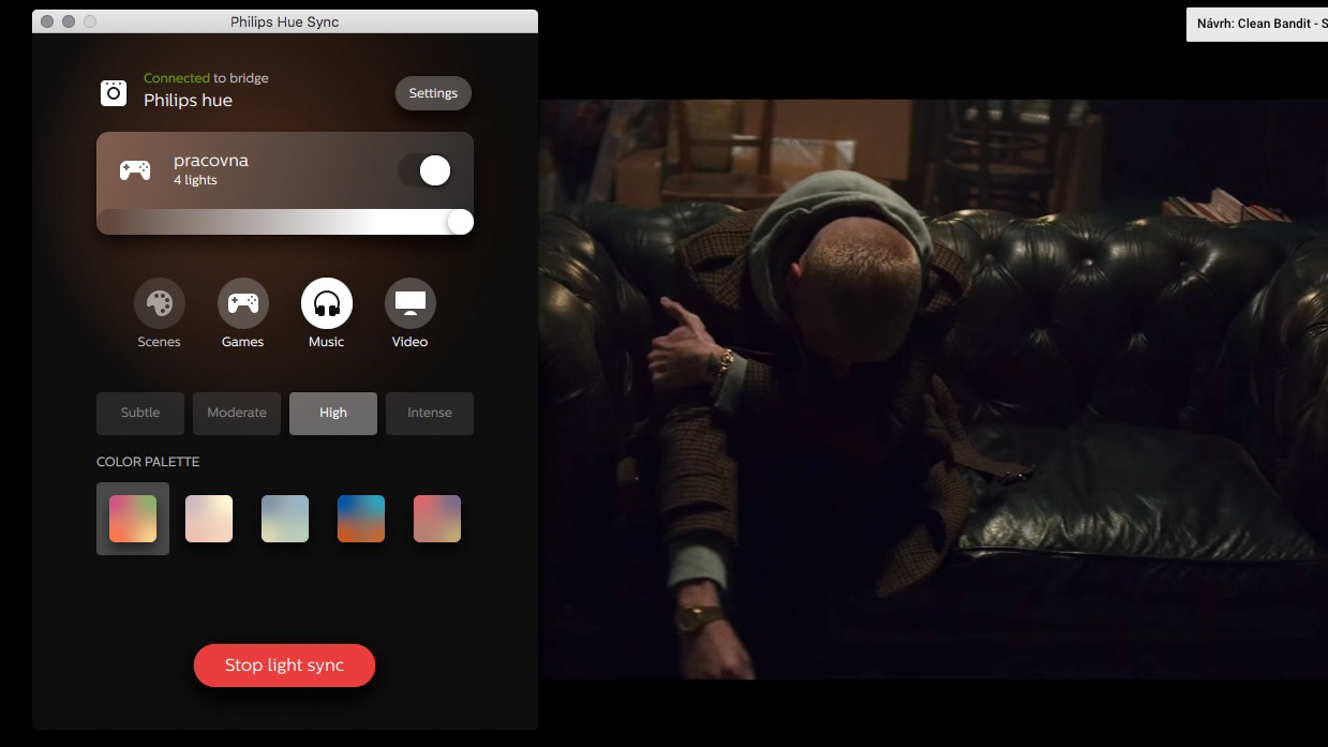Close the Philips Hue Sync window
1328x747 pixels.
pos(47,21)
